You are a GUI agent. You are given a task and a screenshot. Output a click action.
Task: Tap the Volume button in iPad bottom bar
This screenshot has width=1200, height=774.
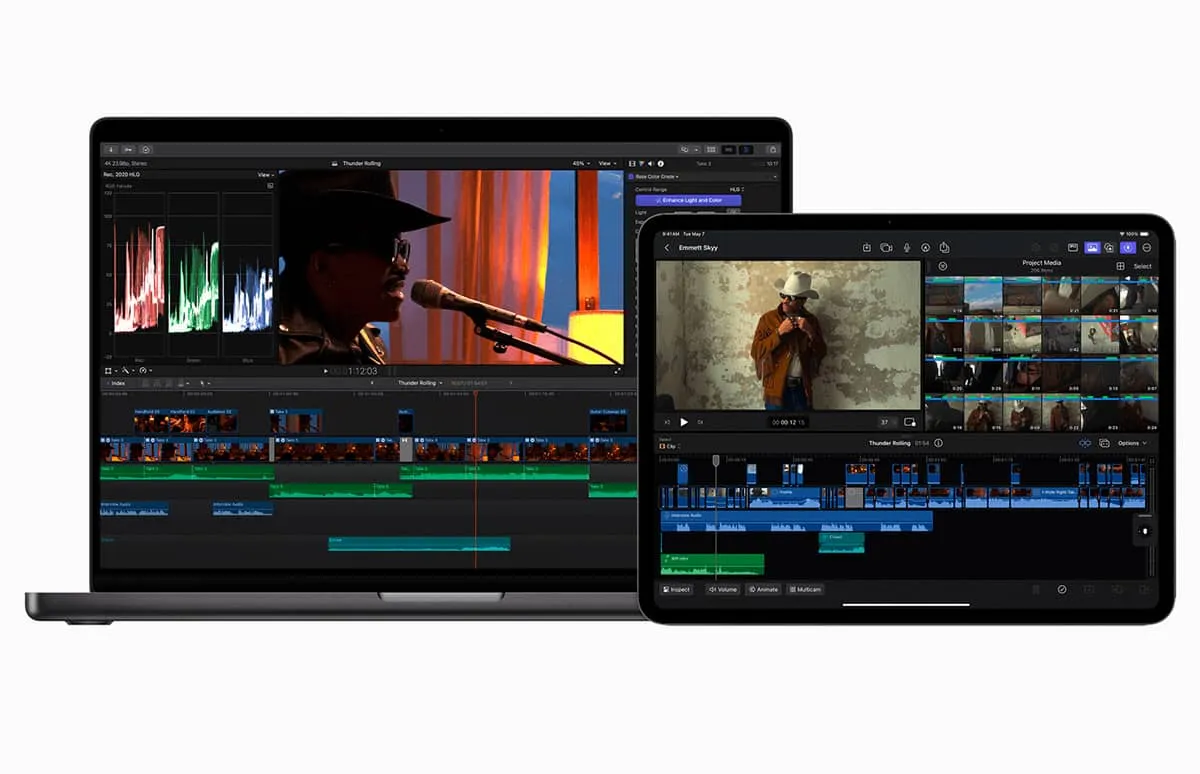723,589
